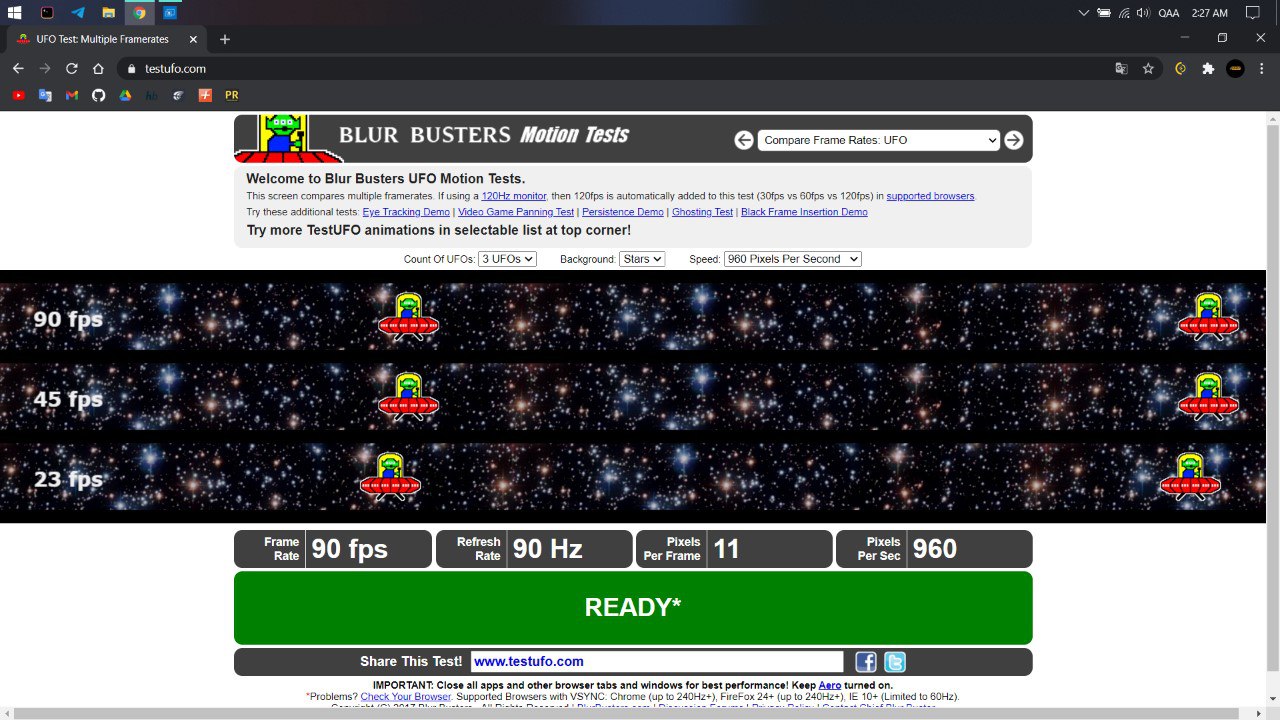Click the yellow extension icon in toolbar
This screenshot has height=720, width=1280.
tap(1181, 69)
